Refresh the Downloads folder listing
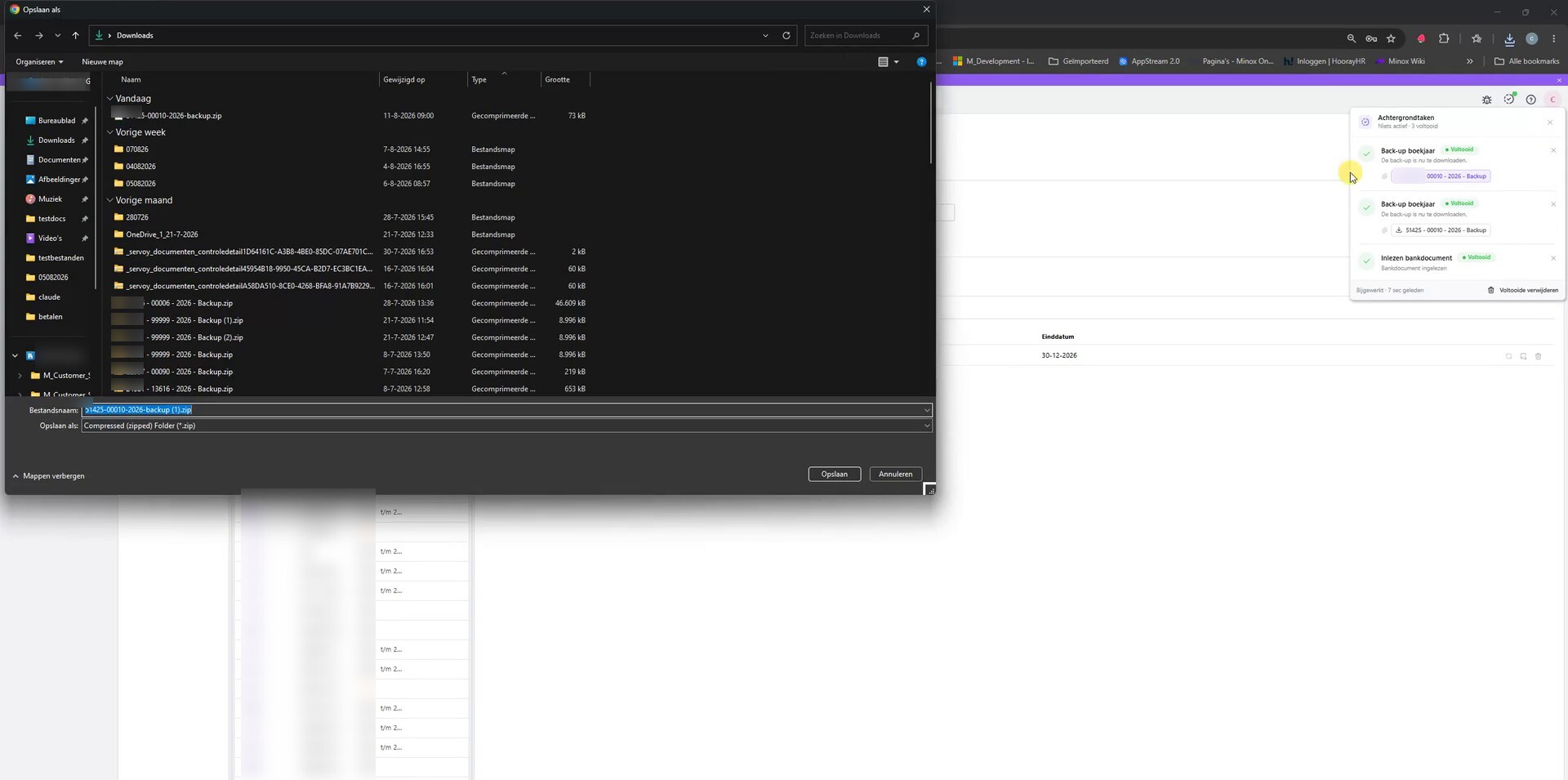This screenshot has height=780, width=1568. [x=786, y=36]
